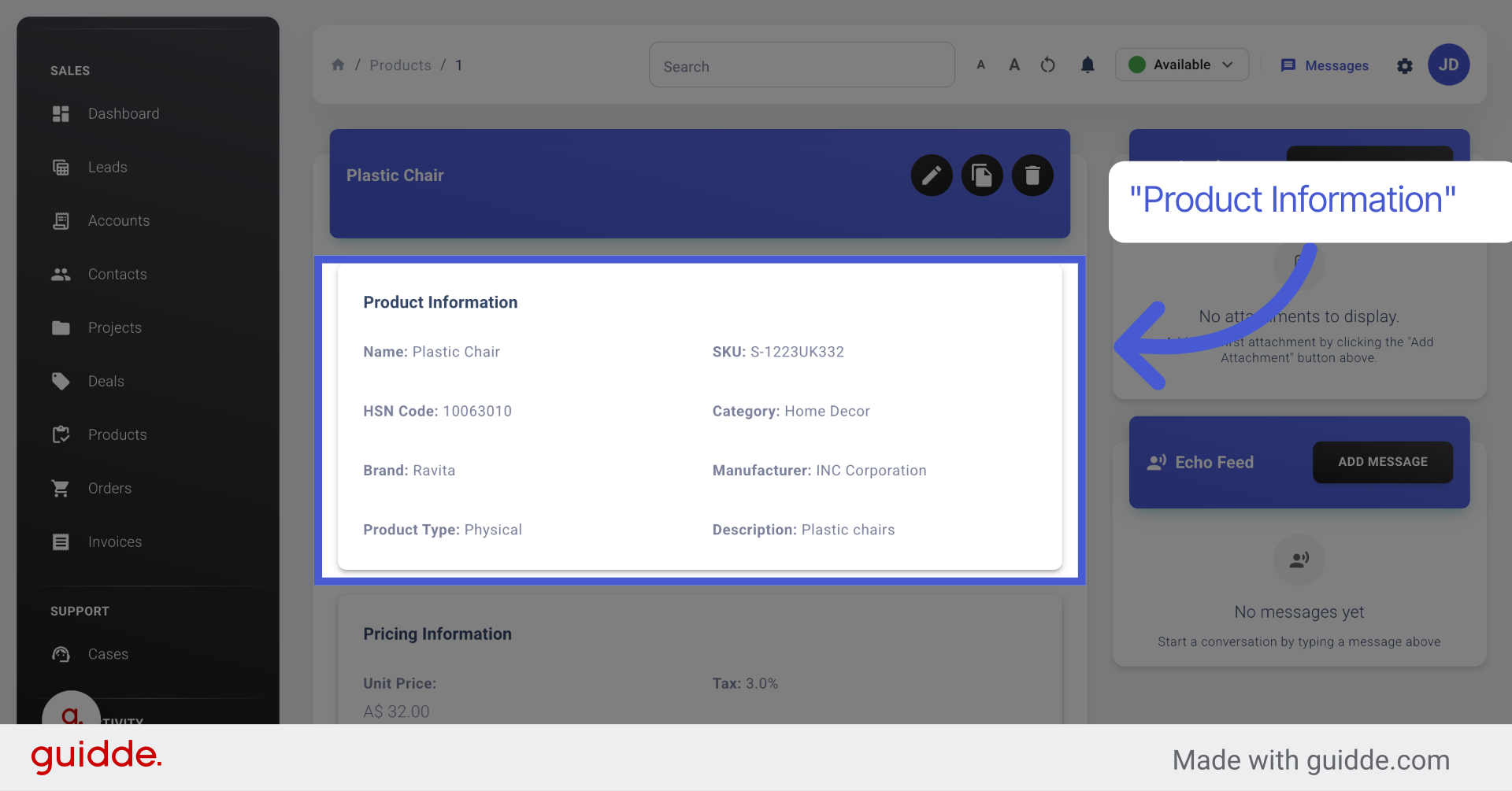This screenshot has height=791, width=1512.
Task: Open notifications via the bell icon
Action: point(1088,65)
